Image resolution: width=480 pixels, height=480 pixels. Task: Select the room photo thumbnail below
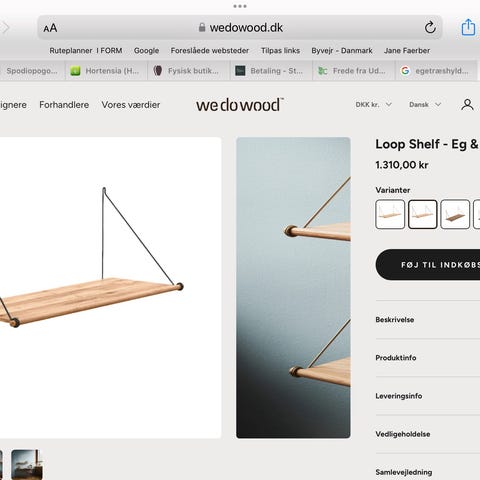pos(27,464)
